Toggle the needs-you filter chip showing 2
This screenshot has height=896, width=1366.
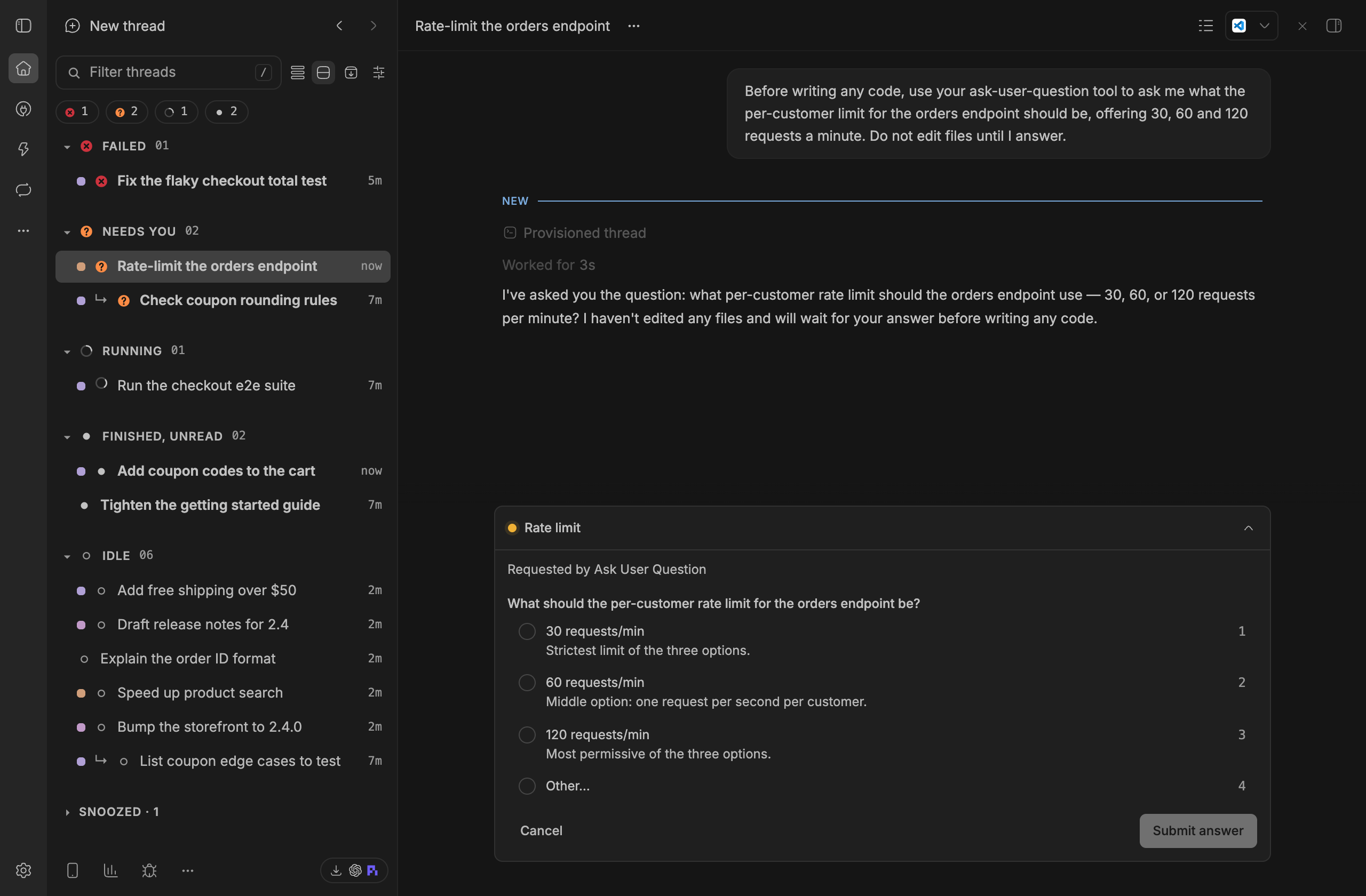[x=127, y=112]
